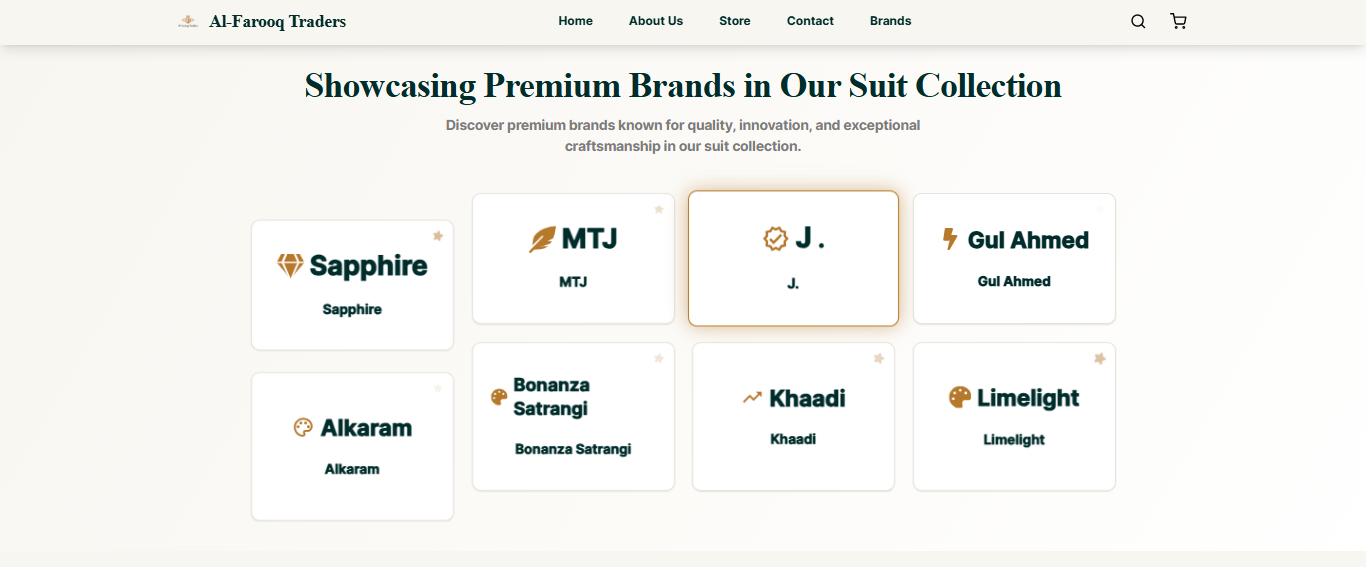Open the shopping cart icon
Screen dimensions: 1366x567
pos(1178,21)
